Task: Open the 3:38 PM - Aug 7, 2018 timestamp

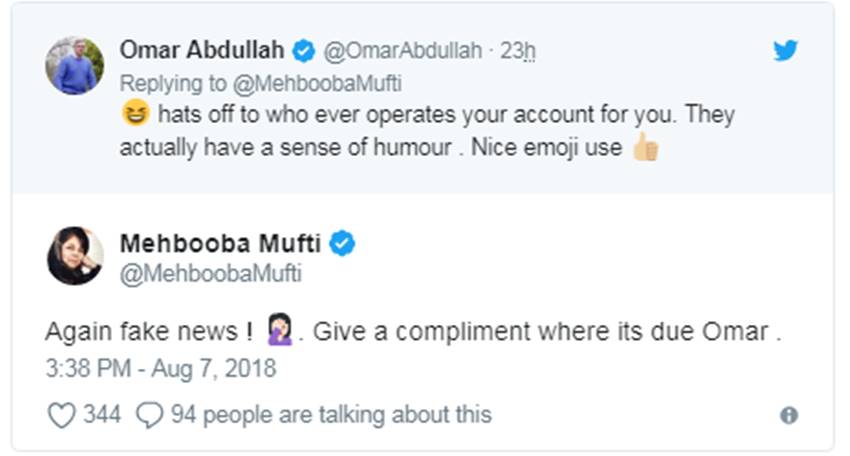Action: (x=160, y=369)
